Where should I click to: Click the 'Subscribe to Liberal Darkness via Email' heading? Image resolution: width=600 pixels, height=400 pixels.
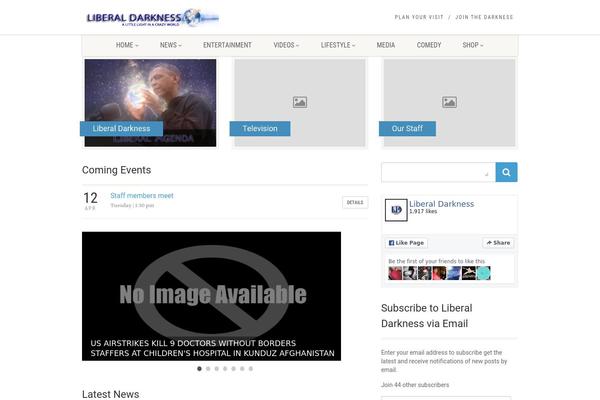coord(427,316)
